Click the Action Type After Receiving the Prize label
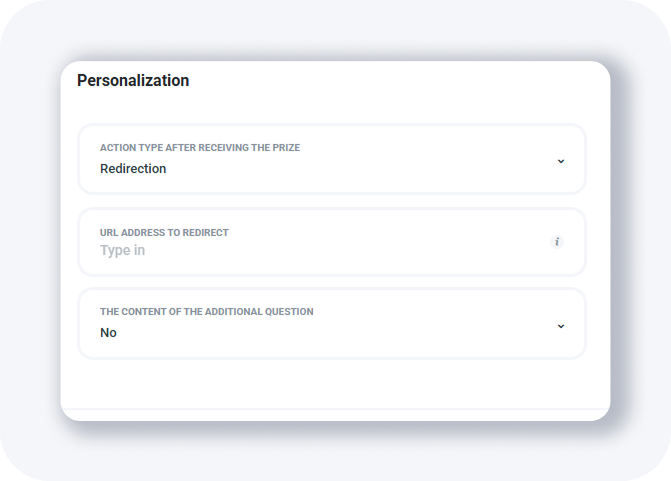The height and width of the screenshot is (481, 671). pos(199,148)
